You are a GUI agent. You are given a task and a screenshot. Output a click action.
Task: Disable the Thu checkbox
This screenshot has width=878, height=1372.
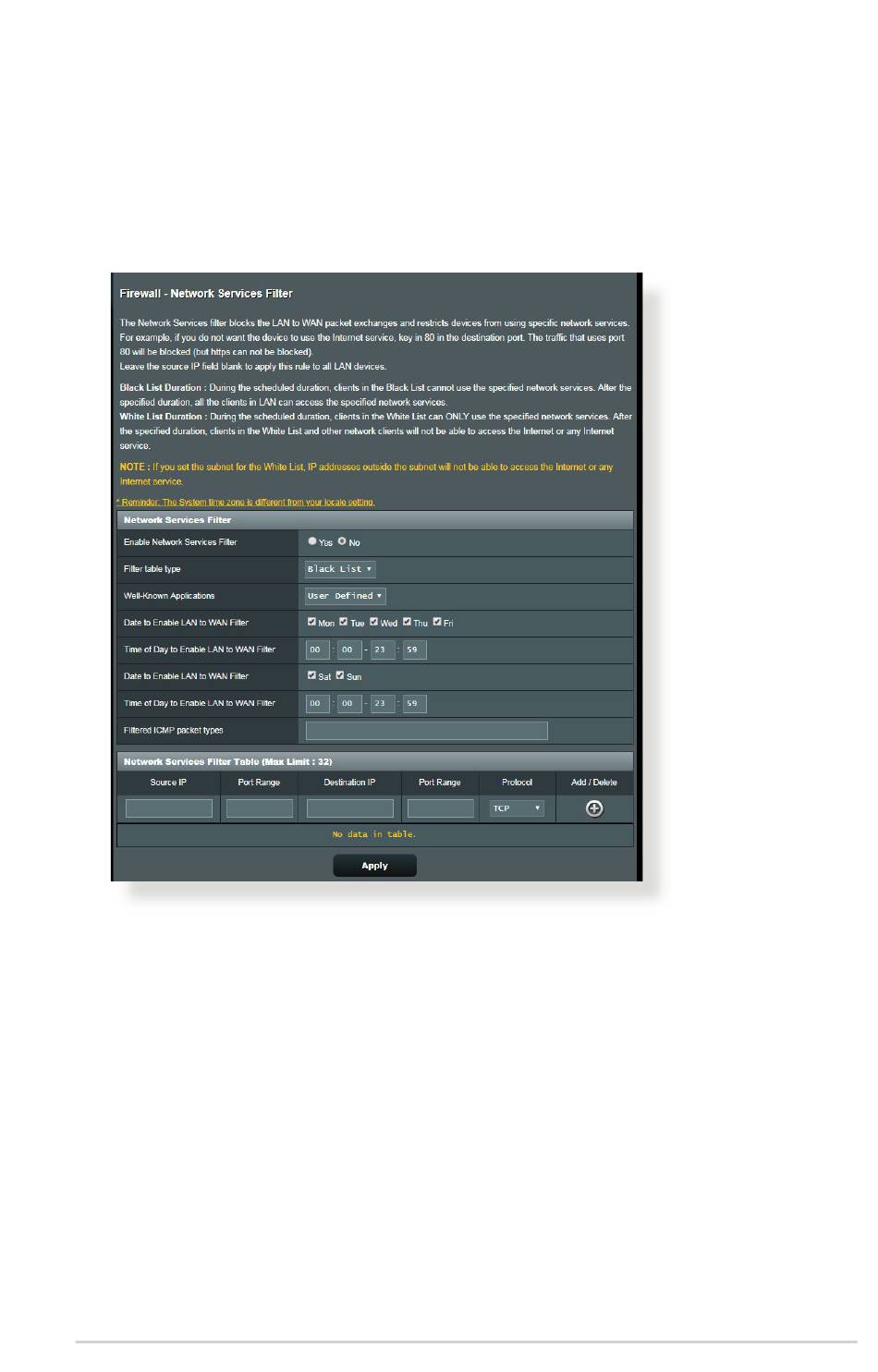click(407, 622)
